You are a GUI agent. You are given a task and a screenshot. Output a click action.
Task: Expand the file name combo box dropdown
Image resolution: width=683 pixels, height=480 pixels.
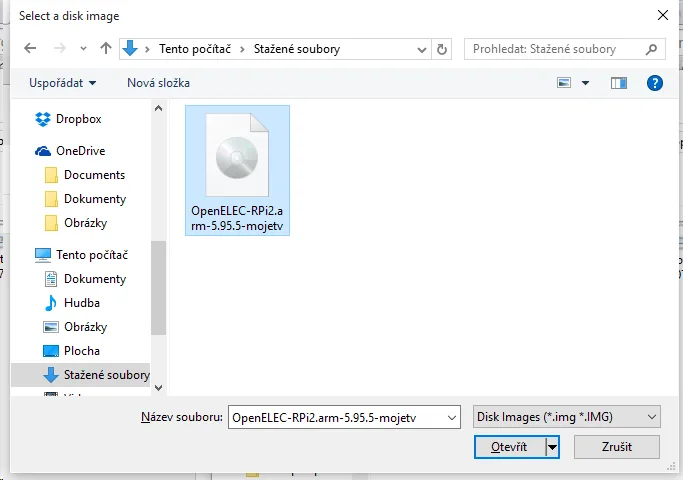pyautogui.click(x=452, y=418)
